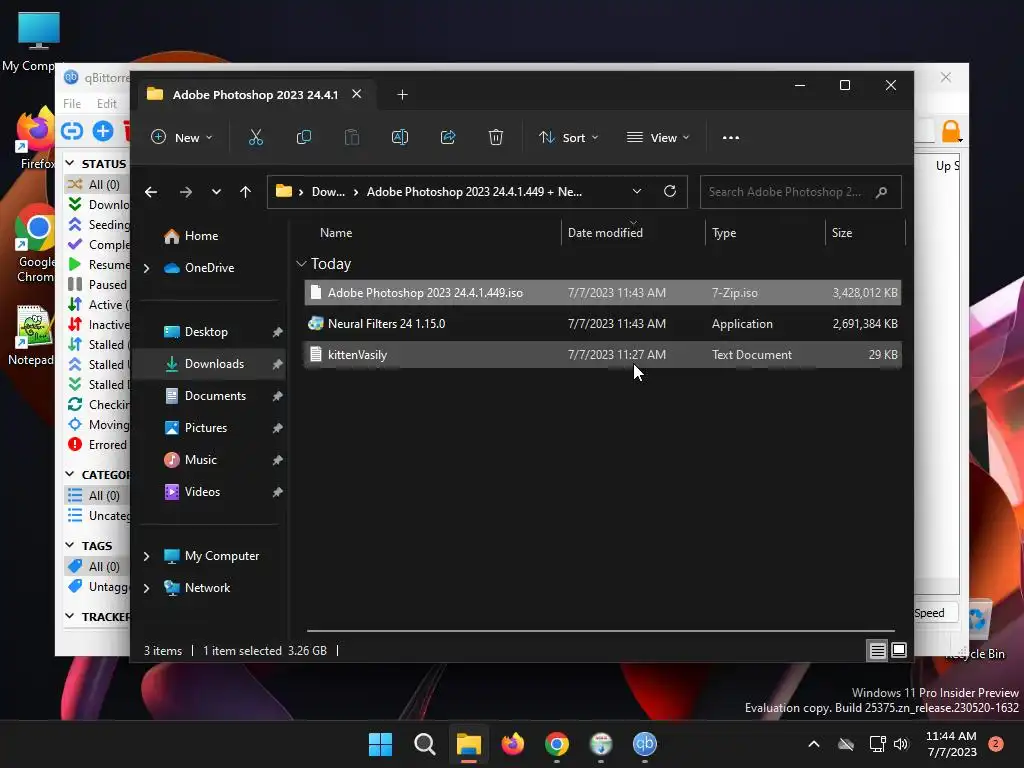Show hidden system tray icons
Image resolution: width=1024 pixels, height=768 pixels.
click(814, 744)
